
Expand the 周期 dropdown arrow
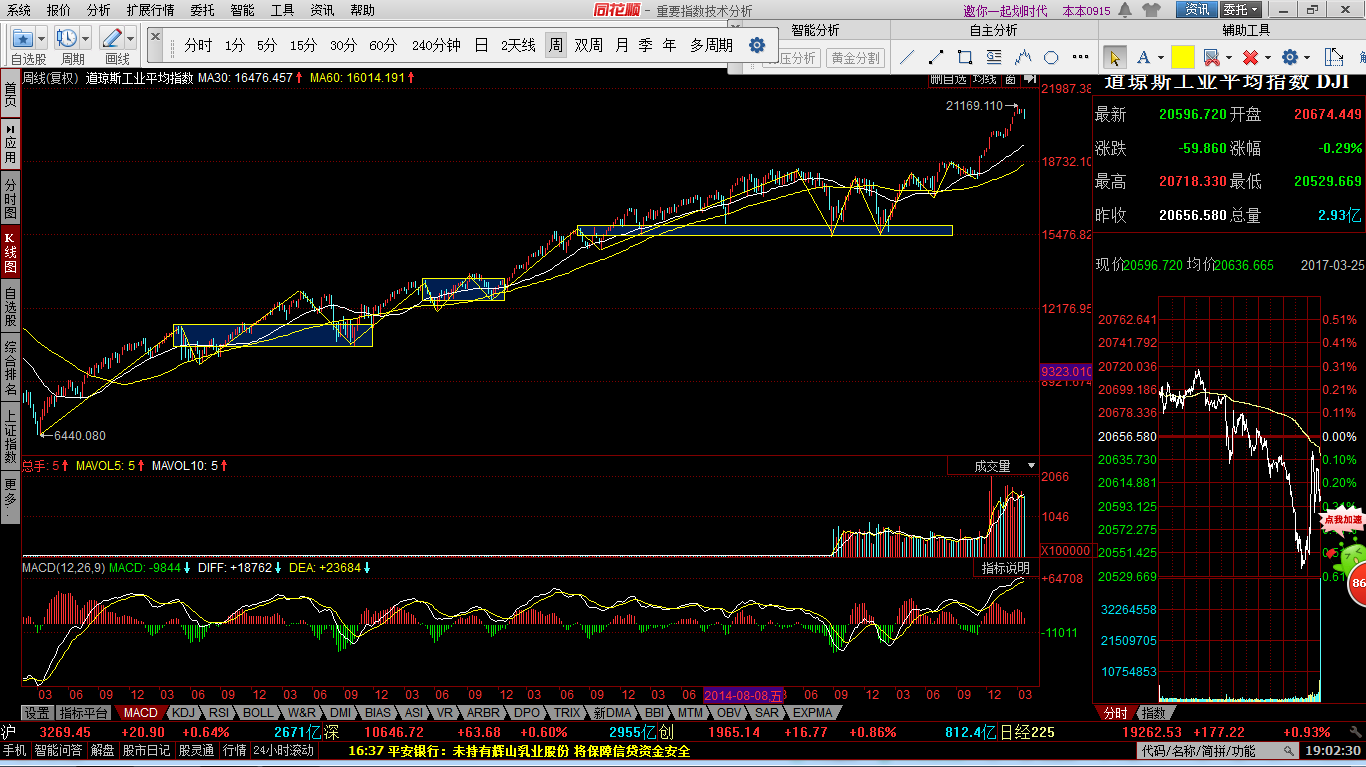(x=86, y=39)
